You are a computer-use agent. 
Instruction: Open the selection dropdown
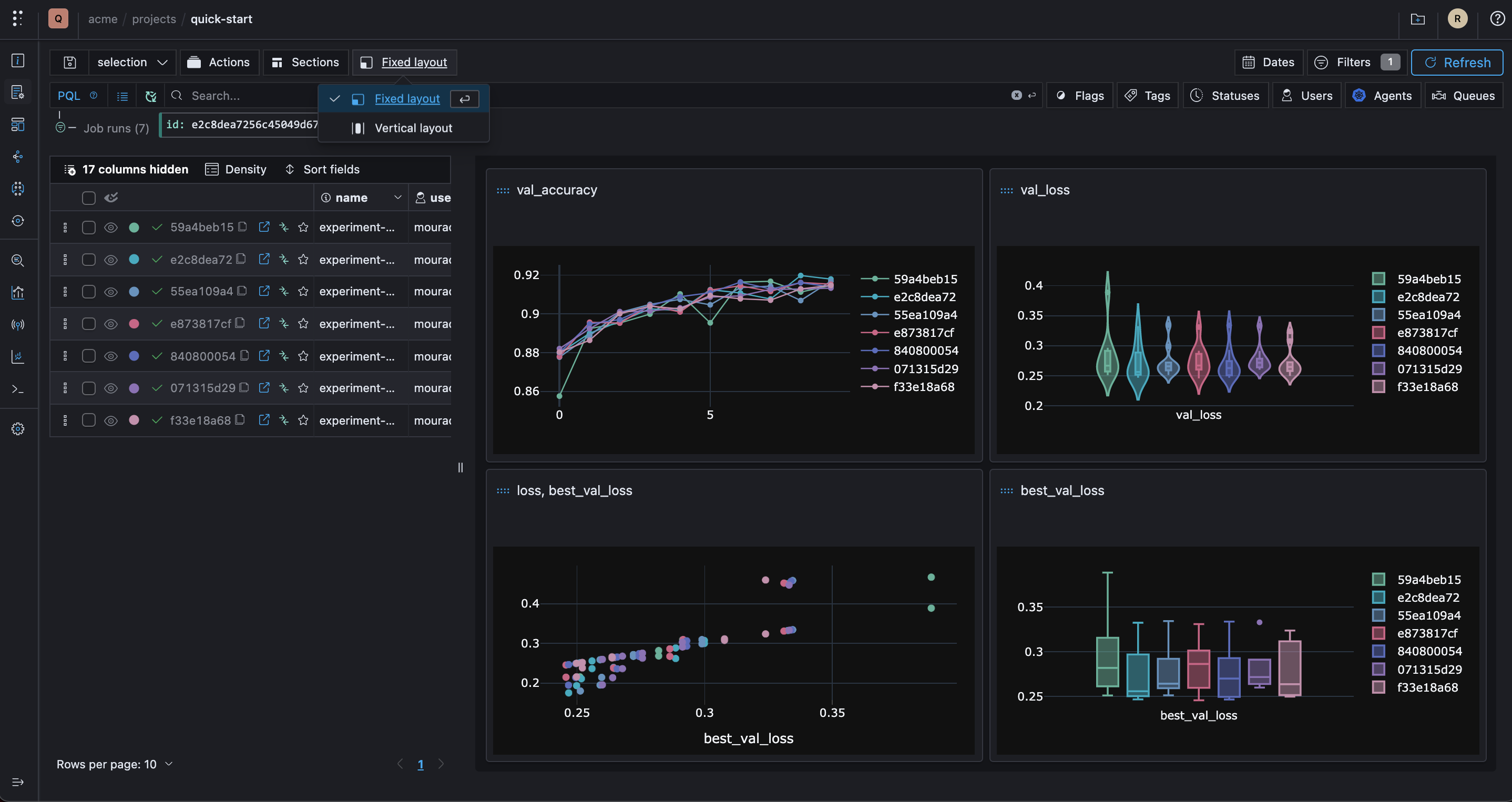pos(132,62)
